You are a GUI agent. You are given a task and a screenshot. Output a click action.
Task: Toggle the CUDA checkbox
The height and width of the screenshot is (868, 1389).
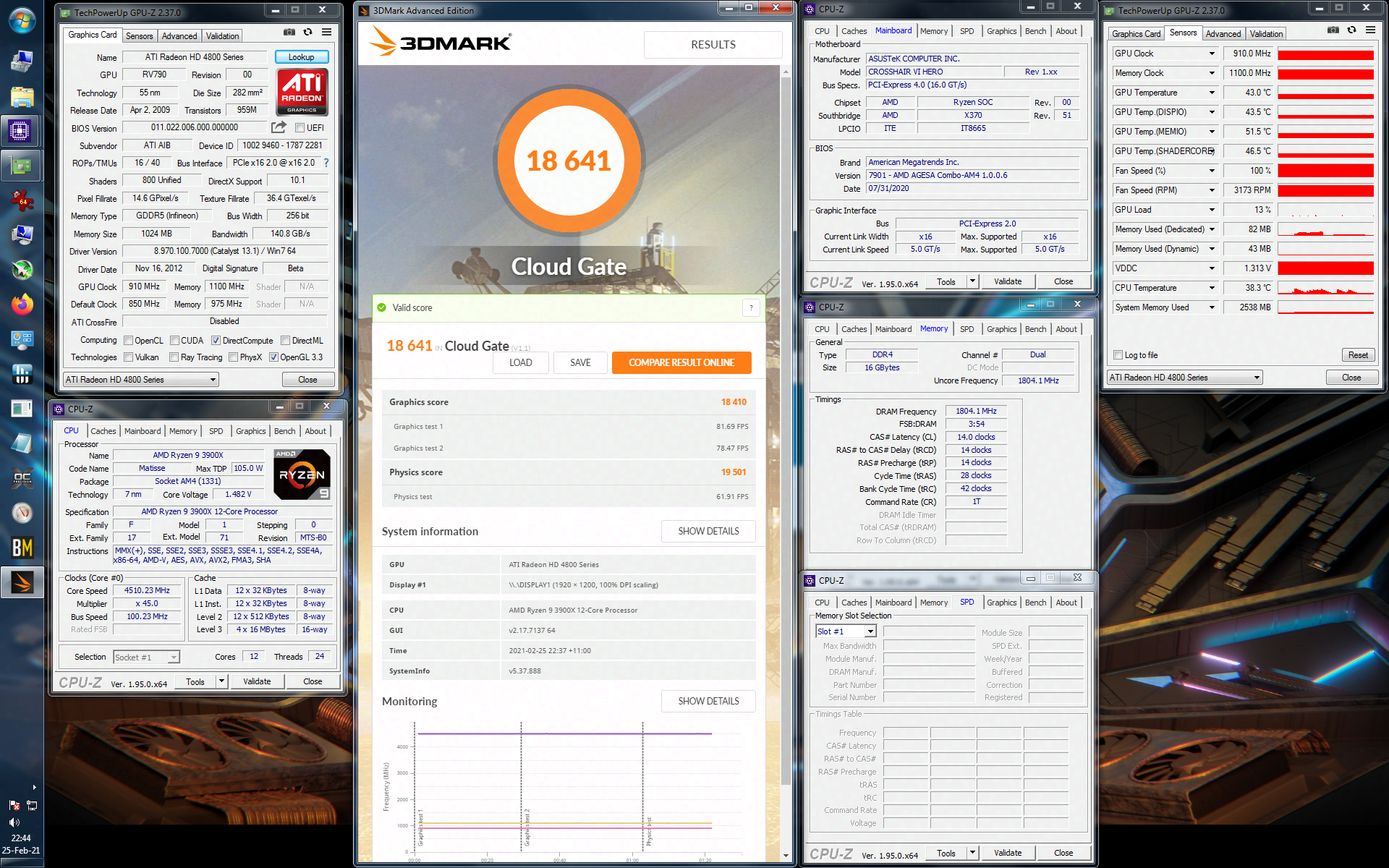point(174,341)
